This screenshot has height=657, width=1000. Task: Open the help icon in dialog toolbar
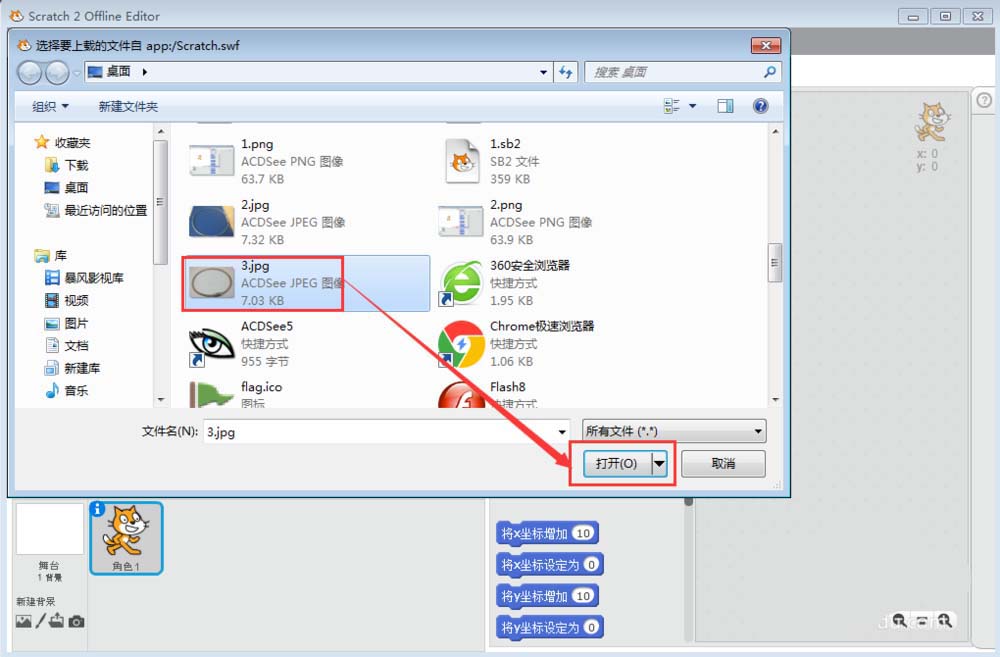click(760, 106)
